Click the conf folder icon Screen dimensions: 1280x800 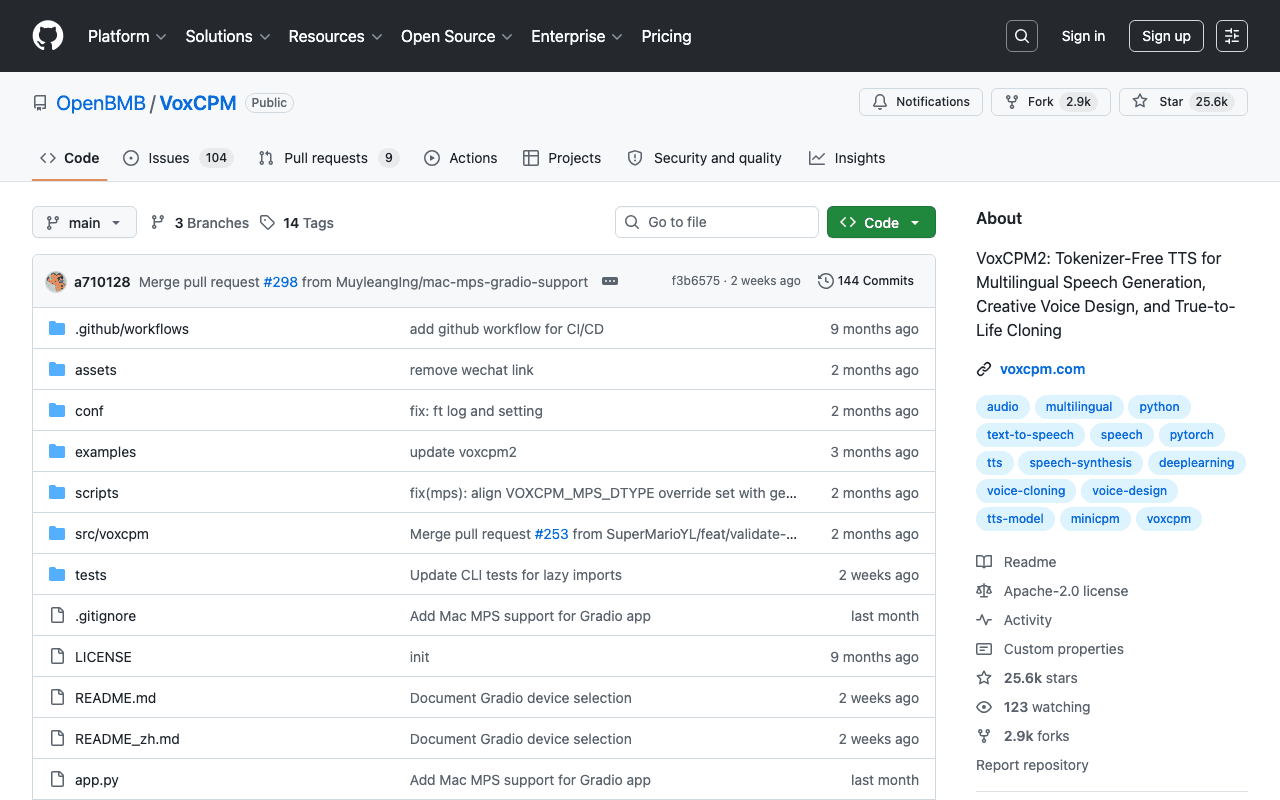[57, 411]
